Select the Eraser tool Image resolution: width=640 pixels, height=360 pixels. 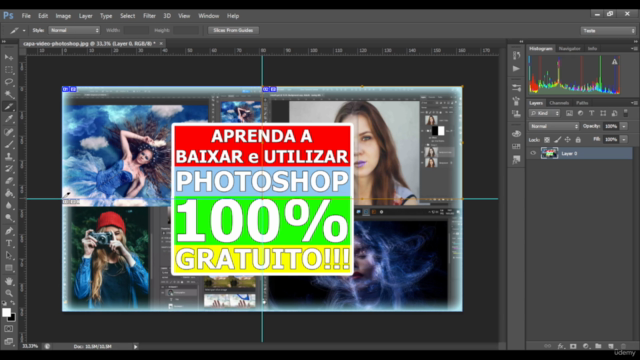click(9, 181)
